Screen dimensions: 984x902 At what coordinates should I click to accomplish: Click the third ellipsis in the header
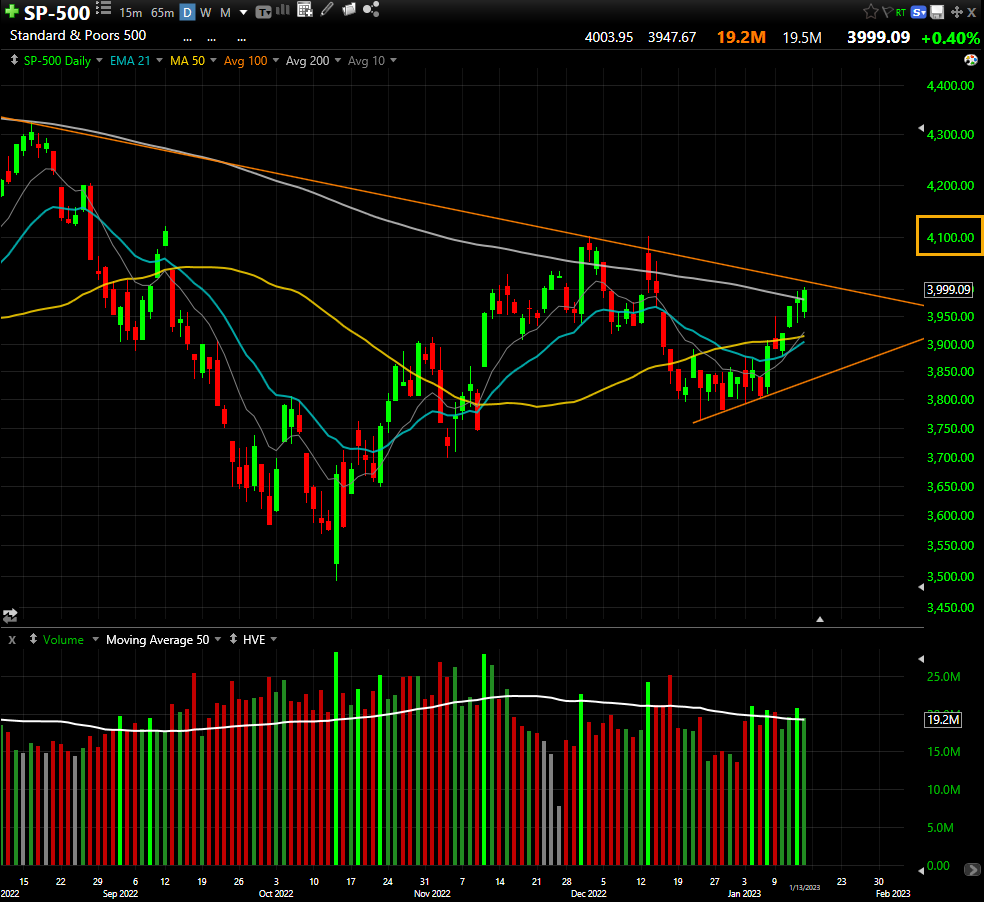tap(242, 40)
